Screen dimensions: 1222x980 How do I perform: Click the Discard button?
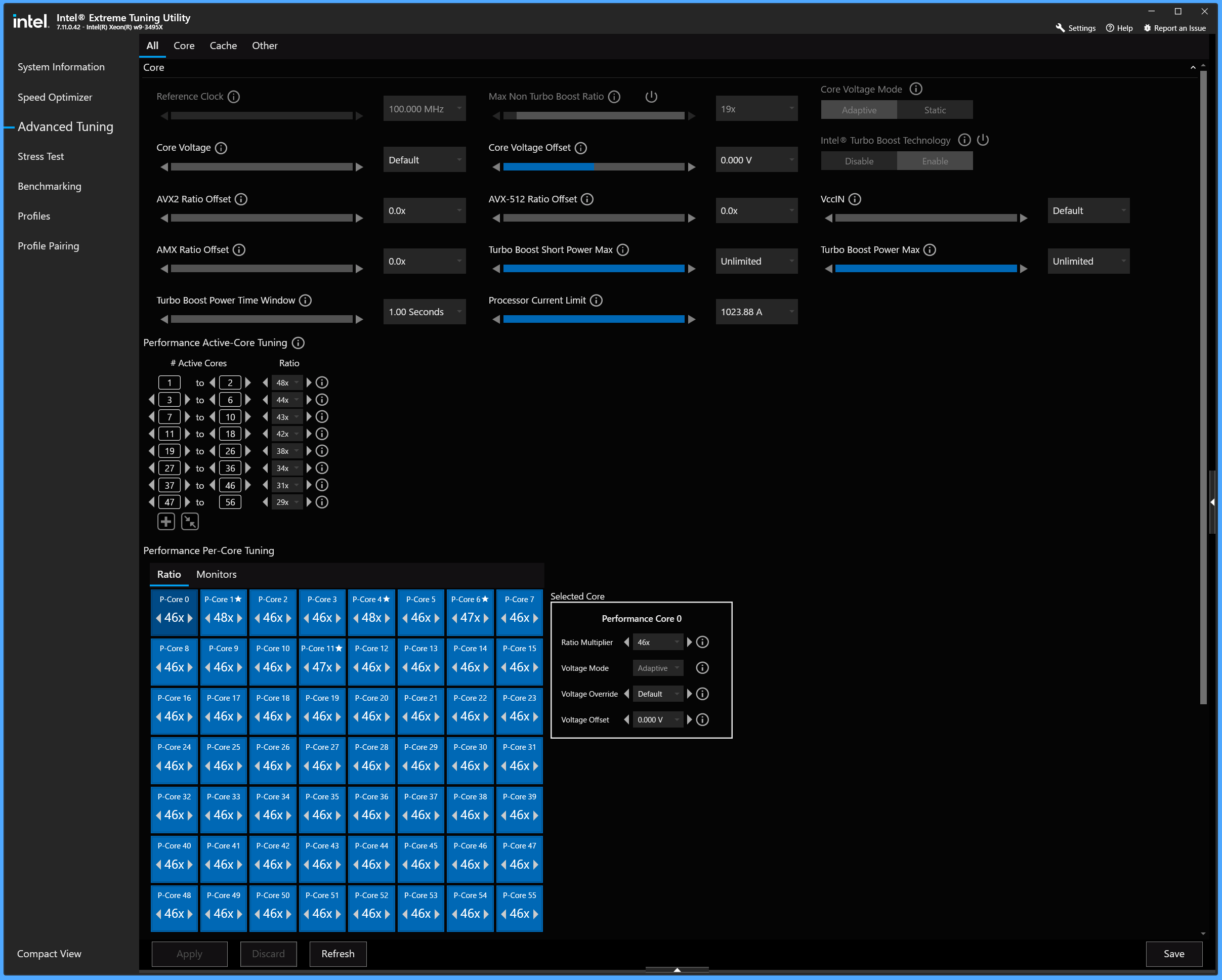(x=268, y=954)
